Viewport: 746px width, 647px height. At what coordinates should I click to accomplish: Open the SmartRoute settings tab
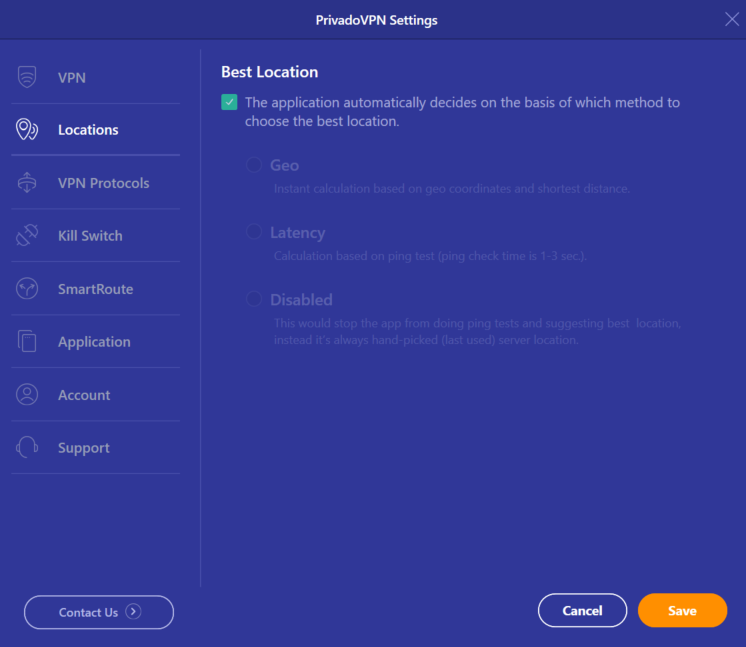click(95, 289)
